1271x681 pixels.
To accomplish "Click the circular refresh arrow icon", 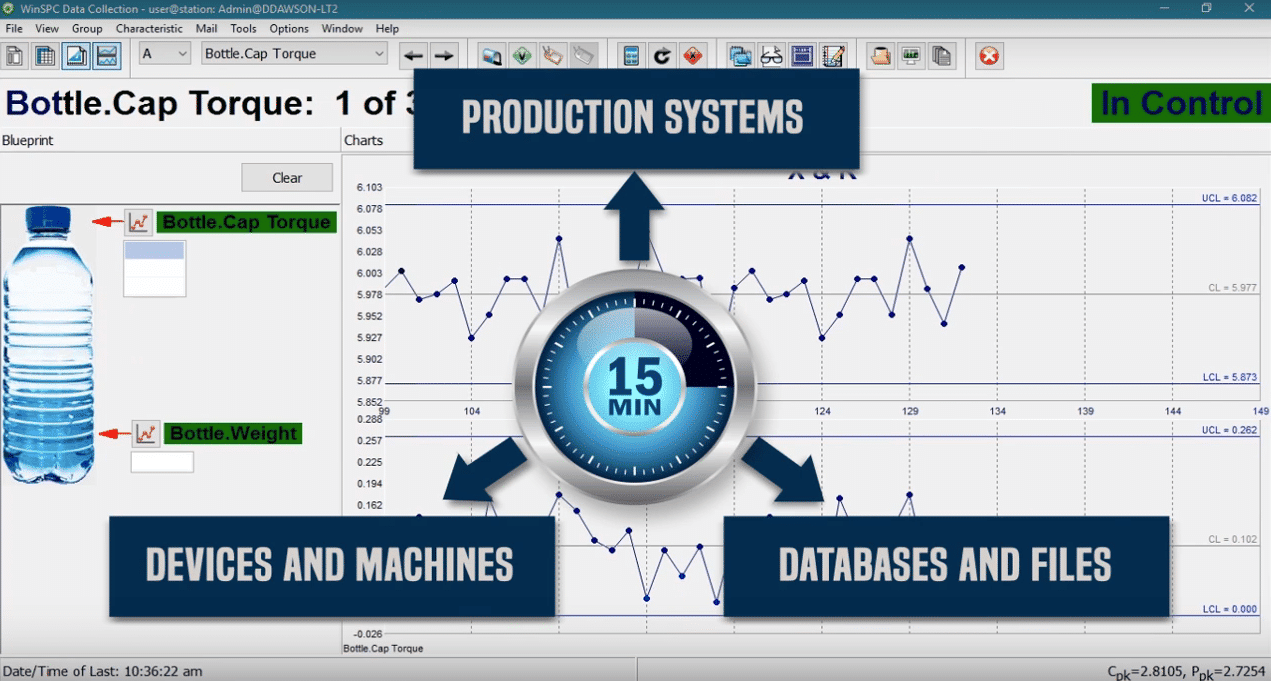I will [661, 55].
